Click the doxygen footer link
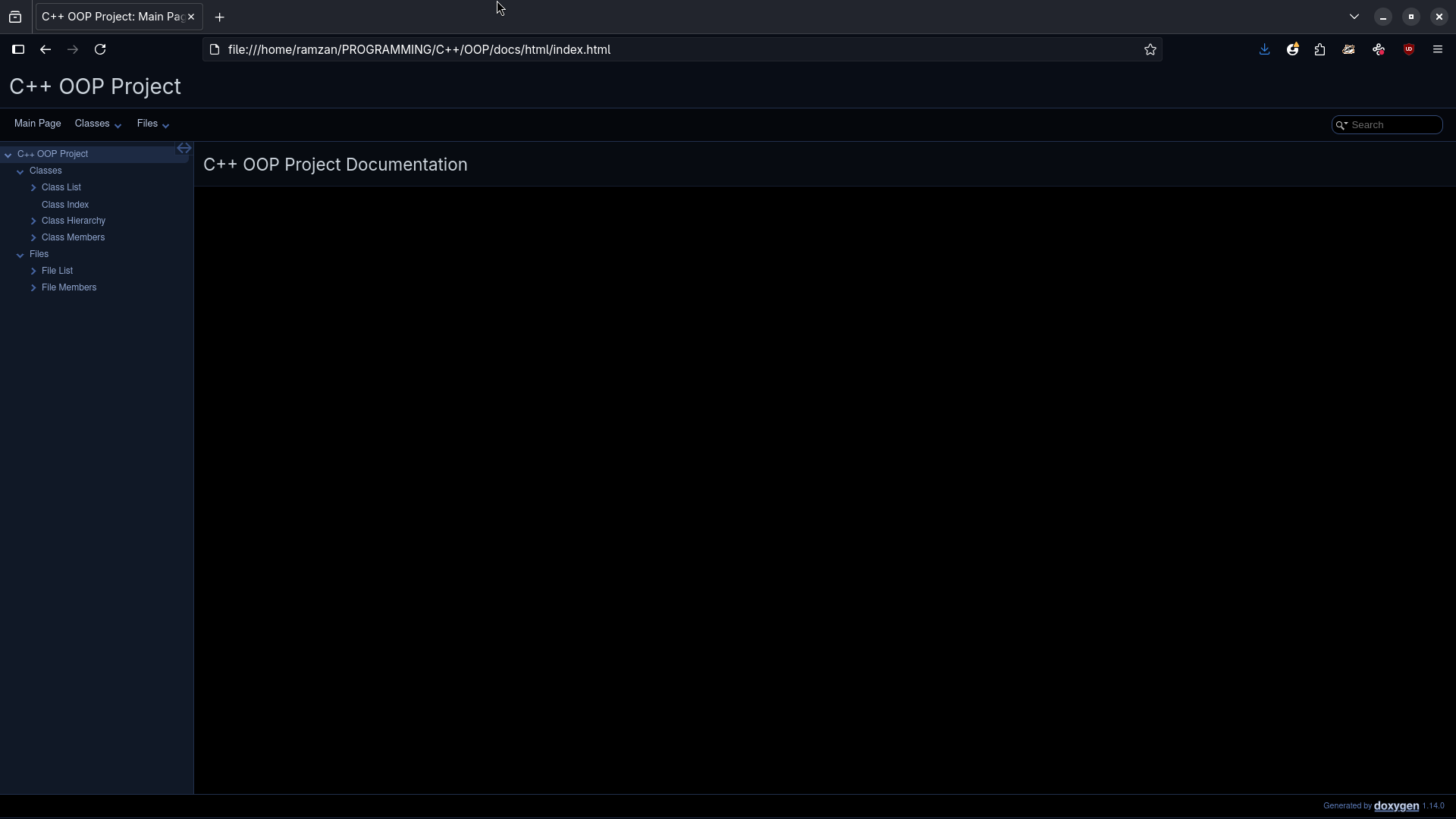The width and height of the screenshot is (1456, 819). coord(1395,806)
